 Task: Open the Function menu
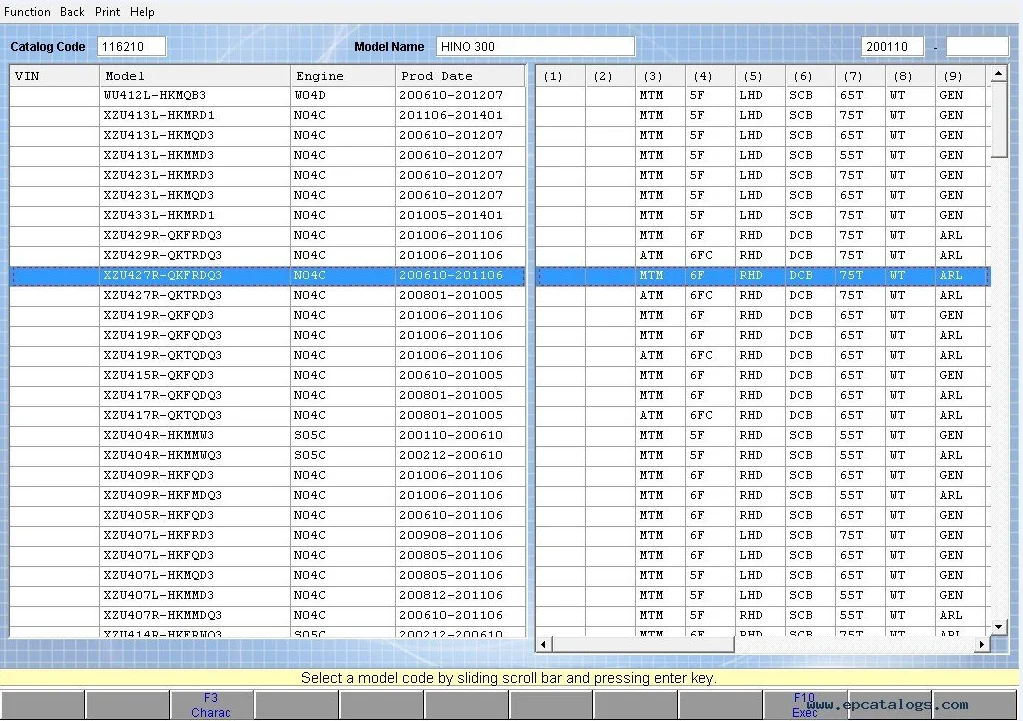[x=27, y=12]
